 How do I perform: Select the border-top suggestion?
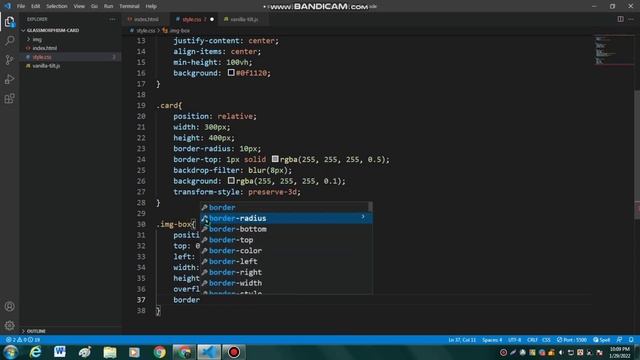click(286, 240)
